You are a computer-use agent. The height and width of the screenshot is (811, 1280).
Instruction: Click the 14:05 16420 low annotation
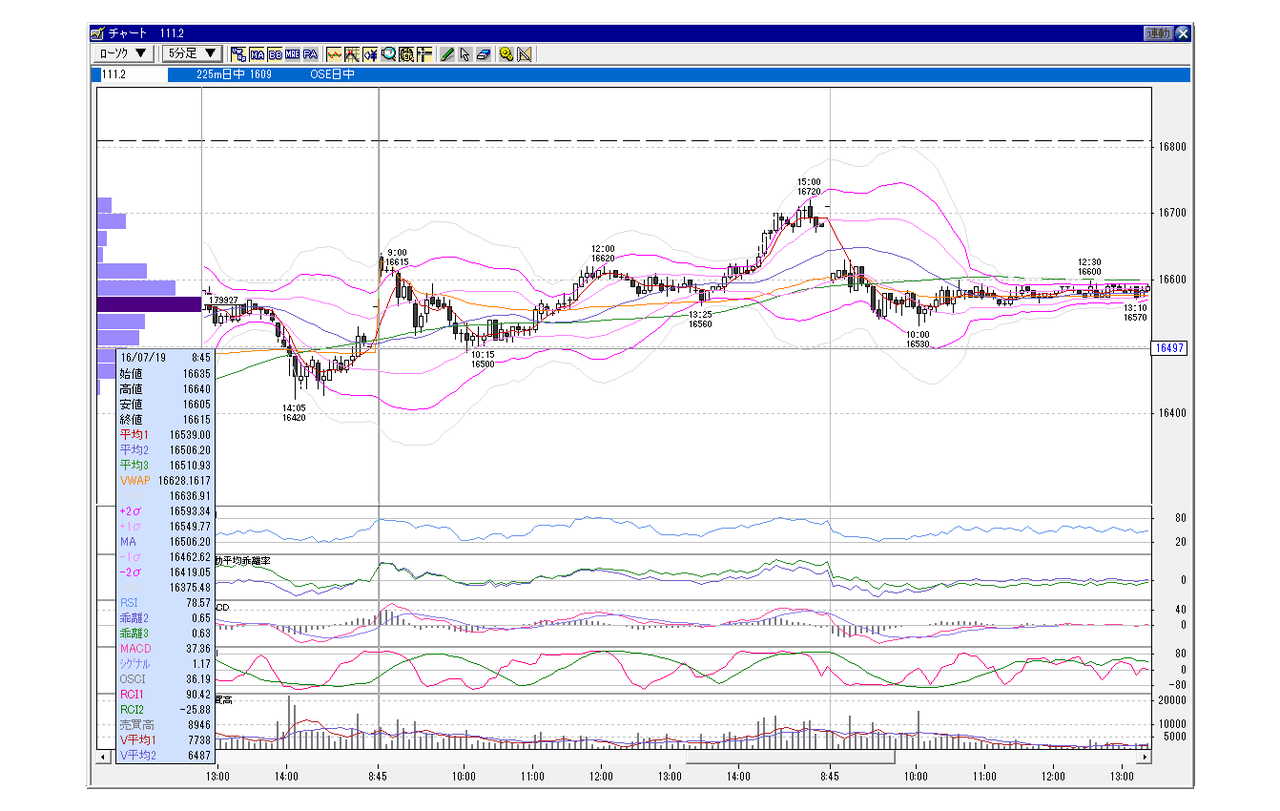pyautogui.click(x=293, y=413)
